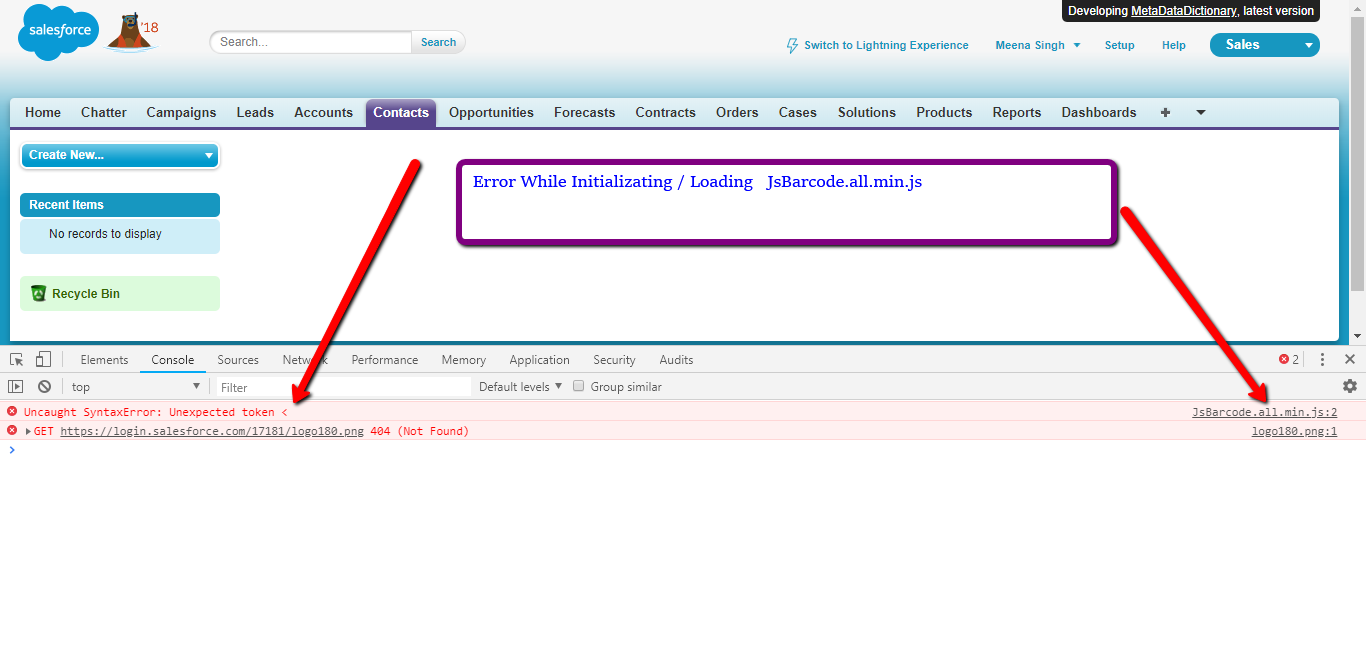
Task: Select the DevTools inspect element icon
Action: tap(17, 359)
